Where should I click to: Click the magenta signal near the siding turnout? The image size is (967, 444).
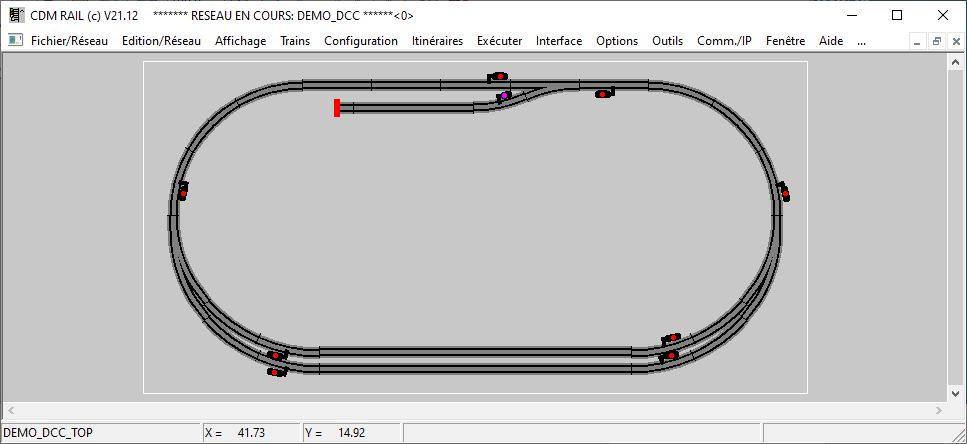504,96
